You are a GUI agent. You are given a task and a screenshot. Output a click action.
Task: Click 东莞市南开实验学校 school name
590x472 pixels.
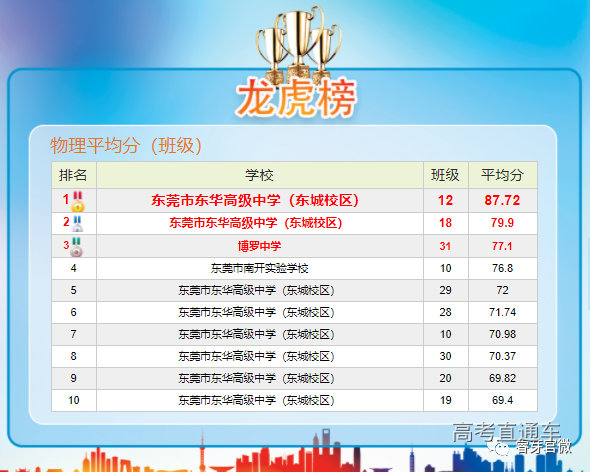[259, 268]
